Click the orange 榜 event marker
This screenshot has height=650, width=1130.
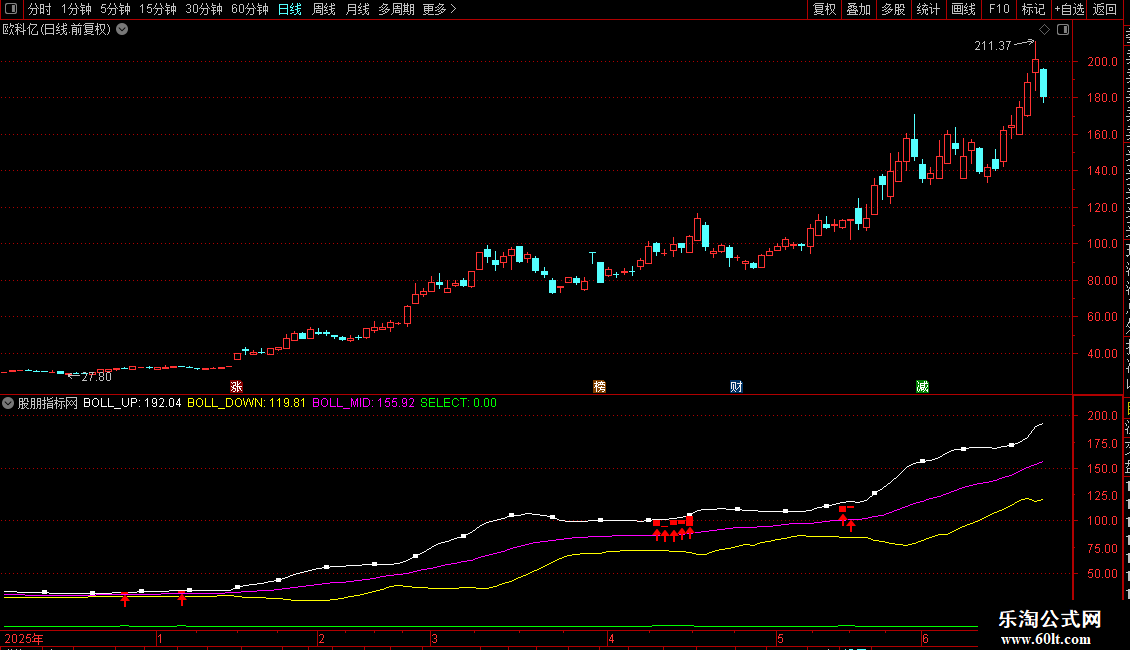(x=600, y=386)
